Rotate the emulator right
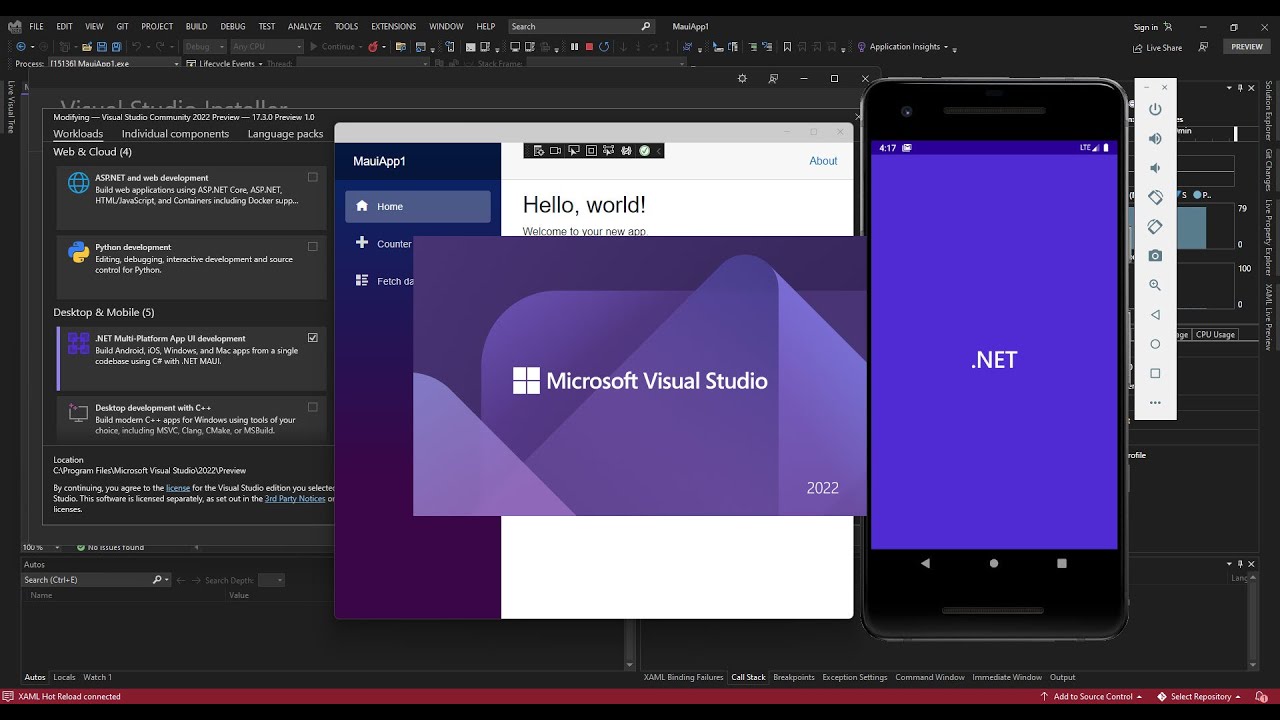 [1155, 226]
